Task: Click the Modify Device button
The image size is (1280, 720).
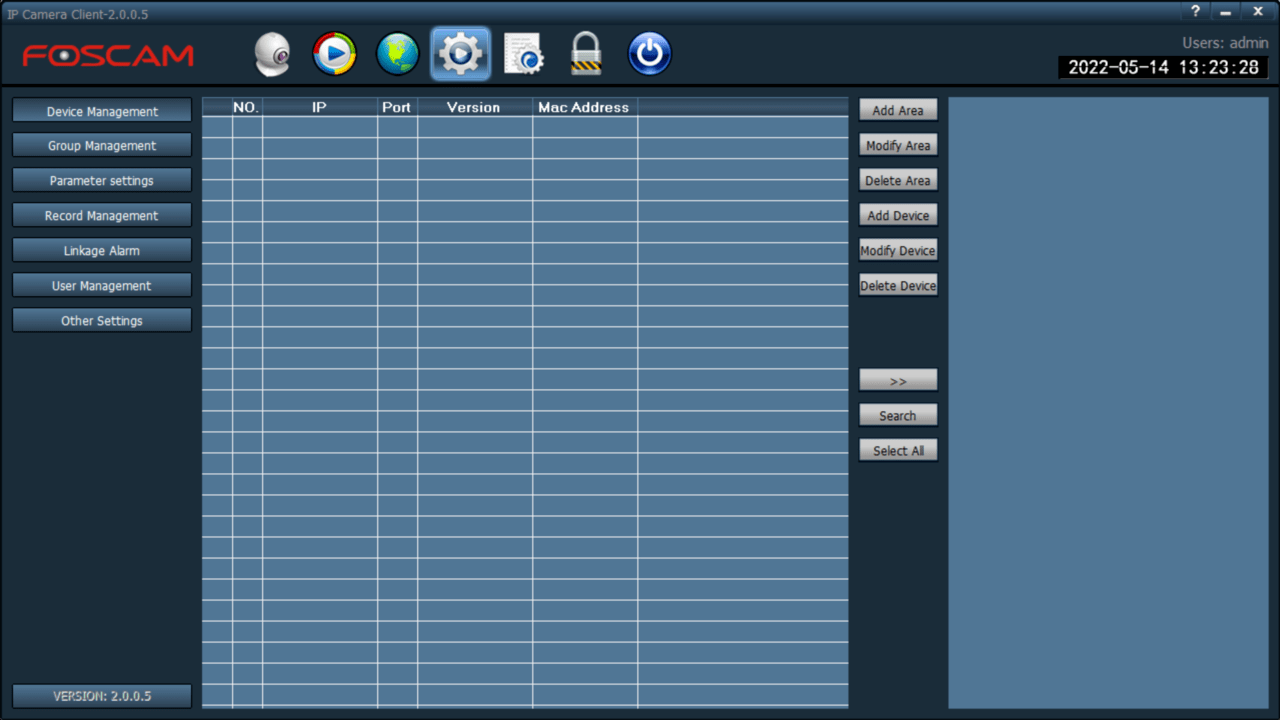Action: 898,250
